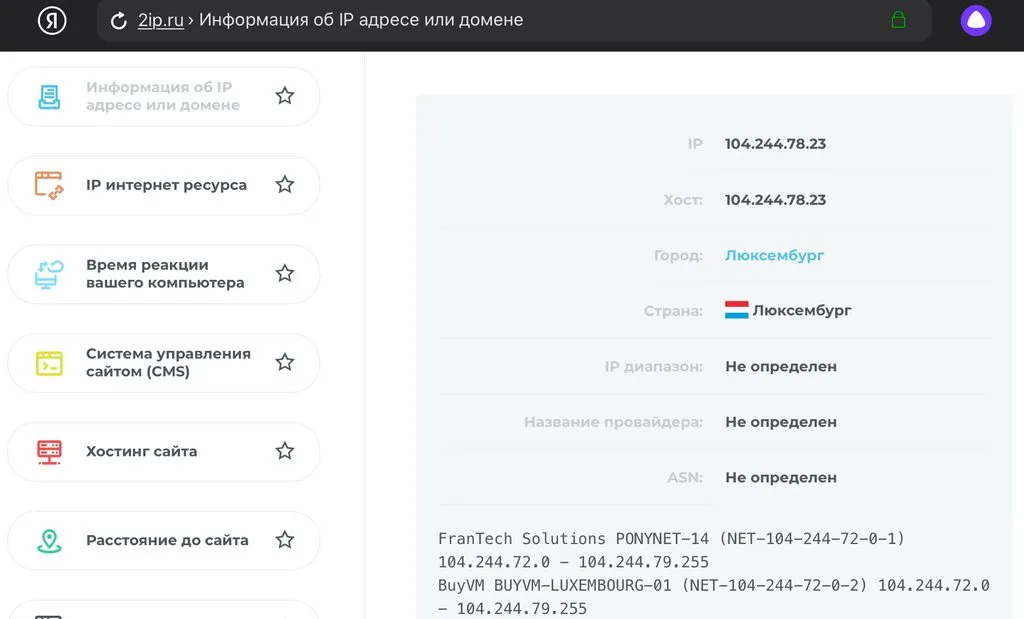Click the 'Хост:' label

point(683,200)
